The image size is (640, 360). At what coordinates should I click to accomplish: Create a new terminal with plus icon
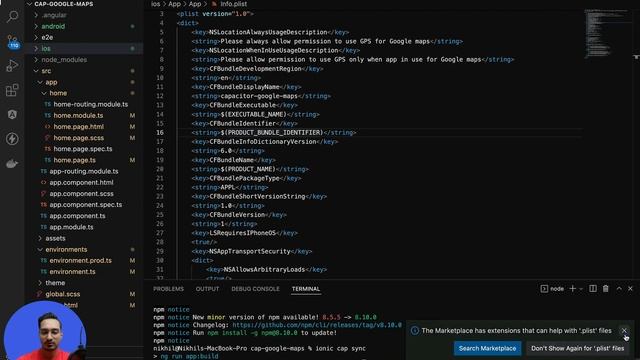point(572,289)
